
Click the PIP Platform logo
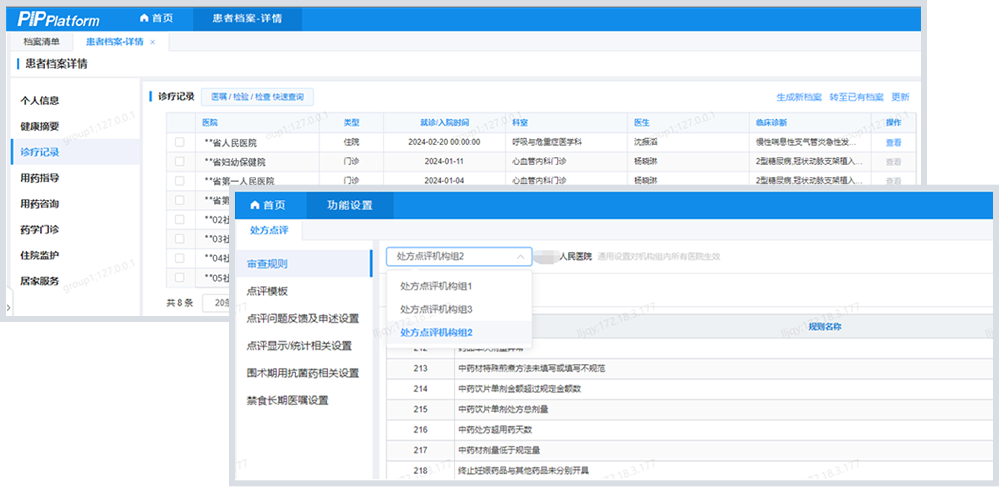click(60, 19)
